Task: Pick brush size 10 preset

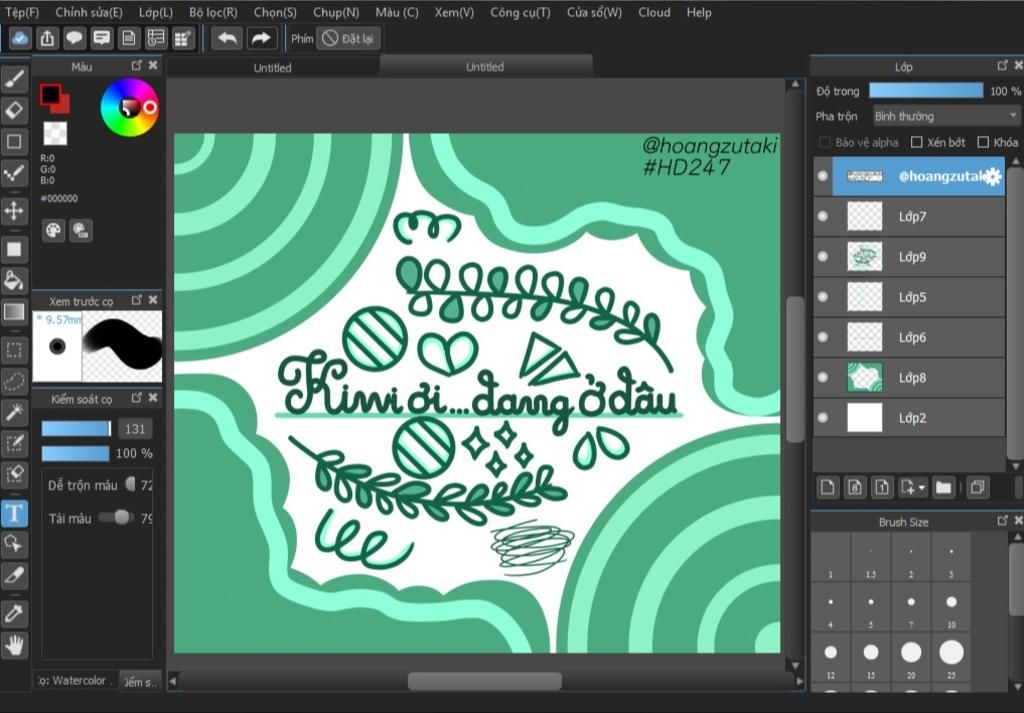Action: (951, 607)
